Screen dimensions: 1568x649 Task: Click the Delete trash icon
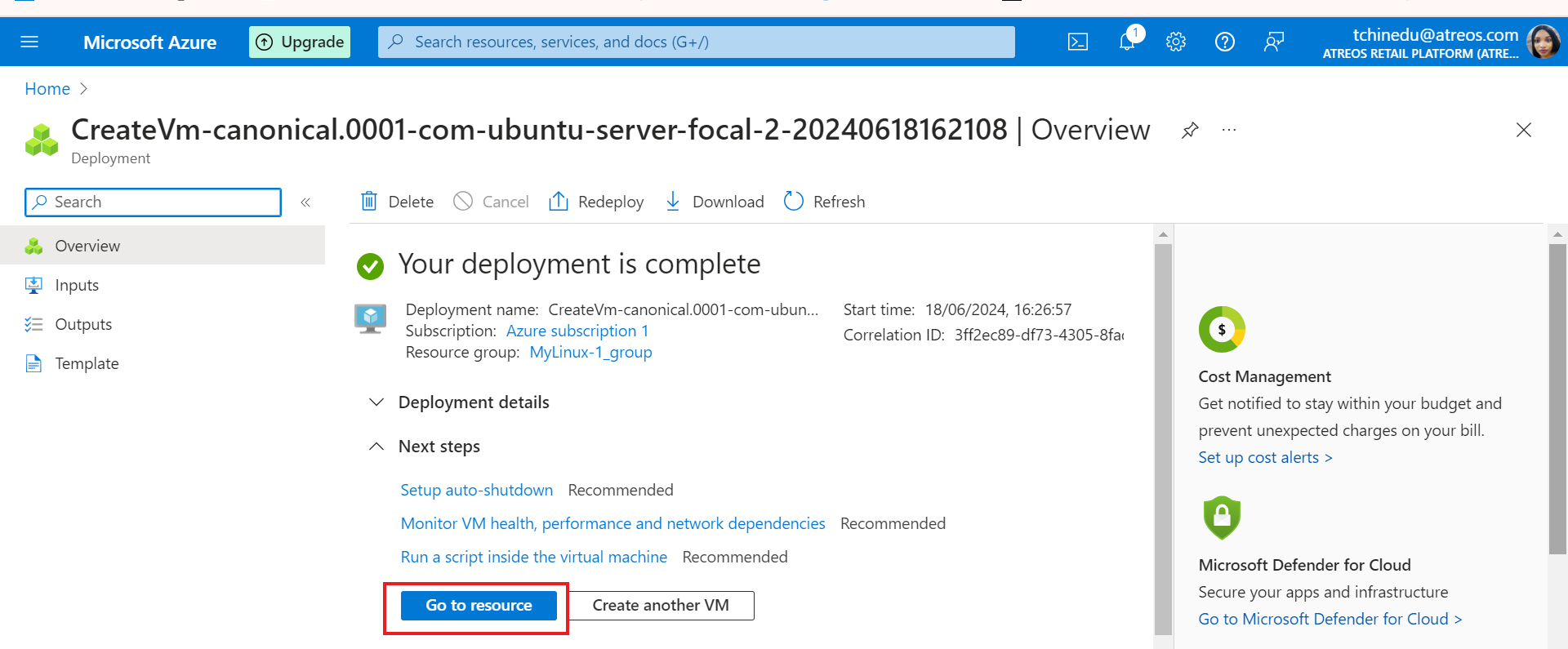coord(369,202)
